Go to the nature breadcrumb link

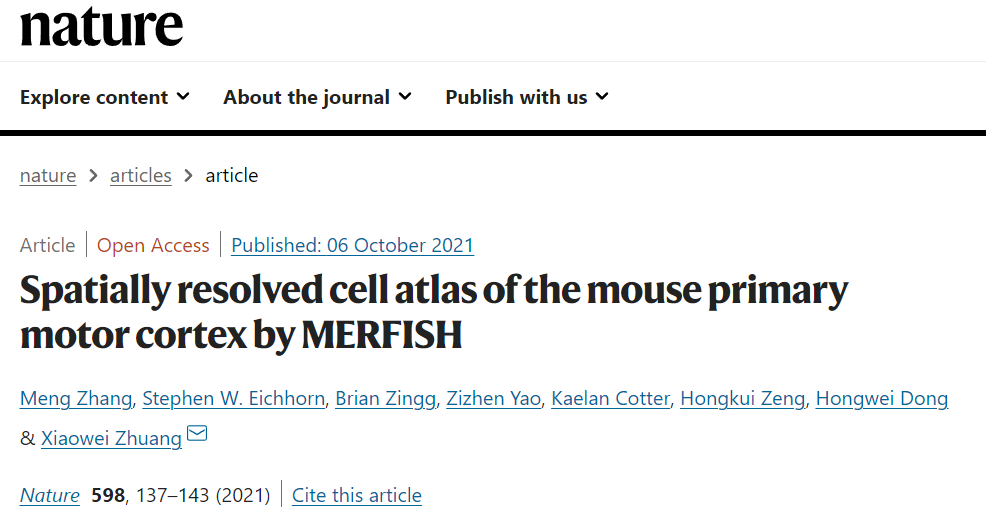coord(48,175)
